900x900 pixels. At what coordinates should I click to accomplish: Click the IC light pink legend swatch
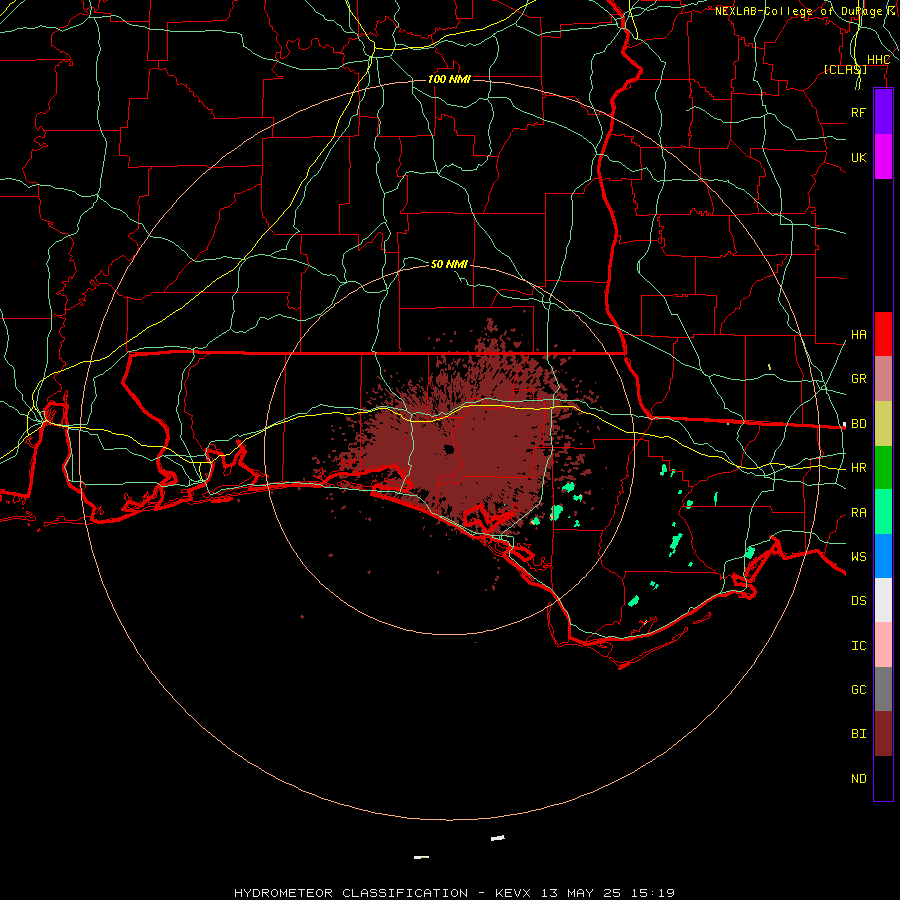883,645
